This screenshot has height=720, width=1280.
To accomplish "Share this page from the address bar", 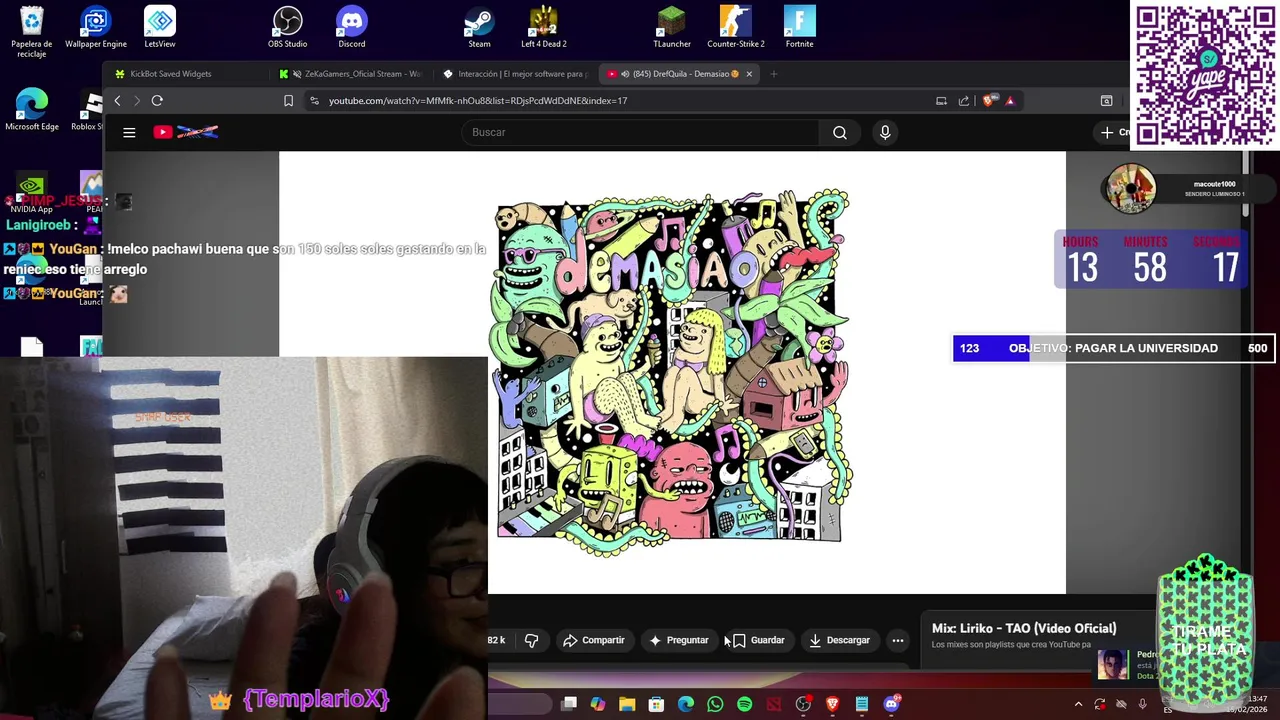I will coord(963,101).
